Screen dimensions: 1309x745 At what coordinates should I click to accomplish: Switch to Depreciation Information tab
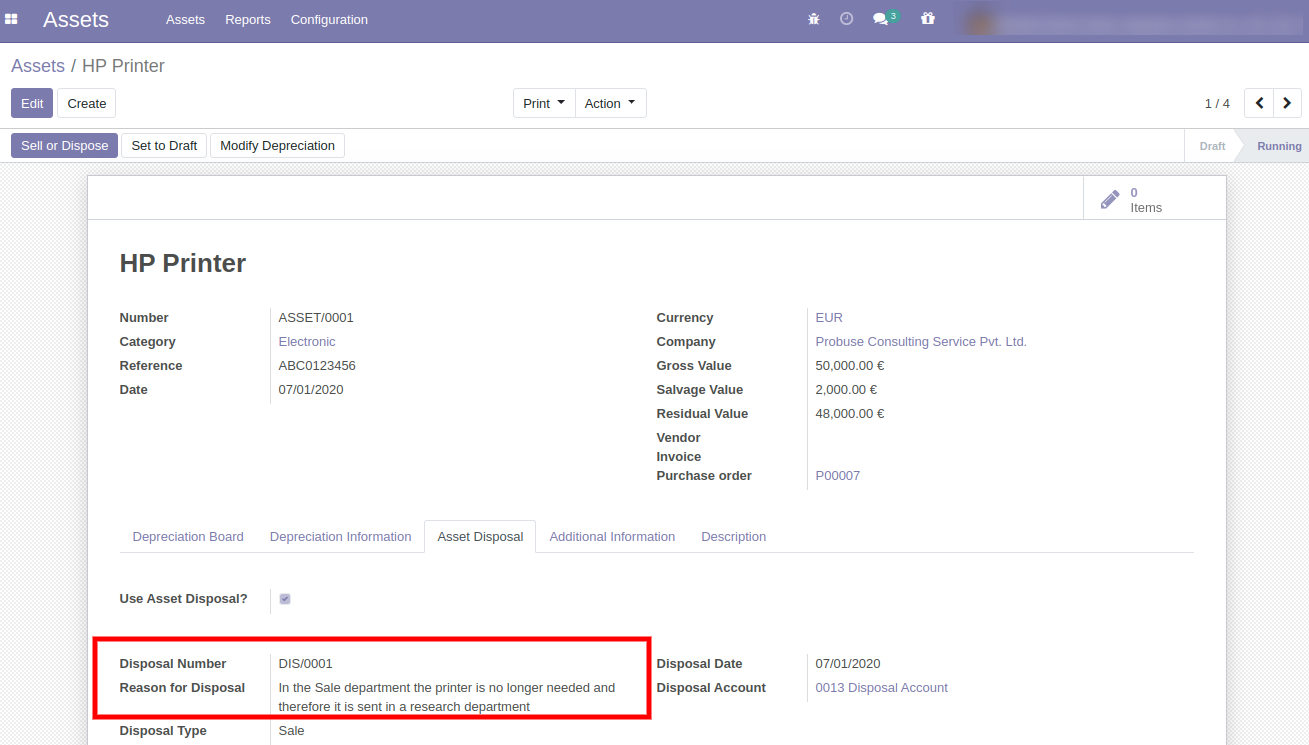(341, 537)
